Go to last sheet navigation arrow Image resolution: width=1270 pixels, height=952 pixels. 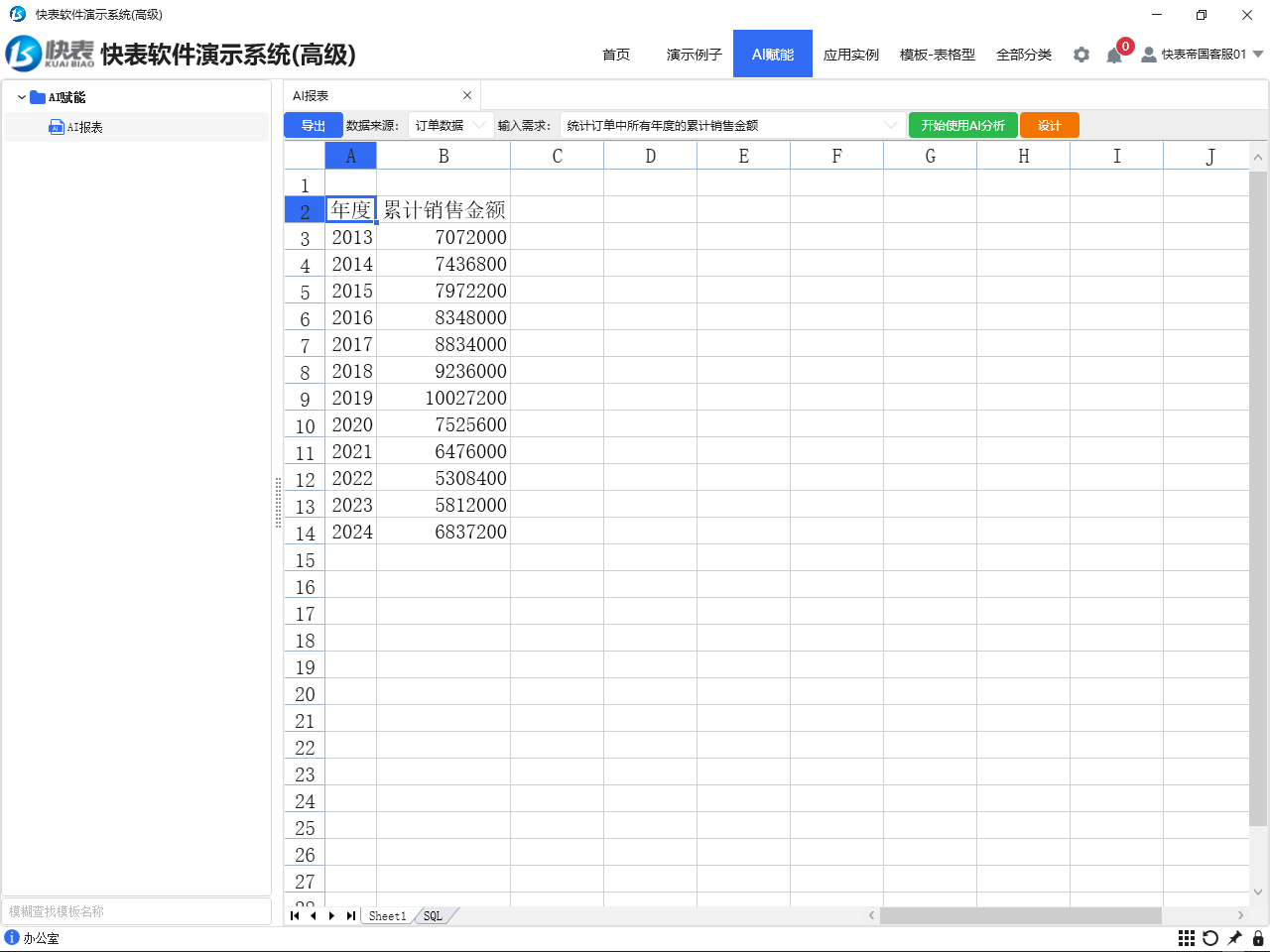pyautogui.click(x=350, y=915)
